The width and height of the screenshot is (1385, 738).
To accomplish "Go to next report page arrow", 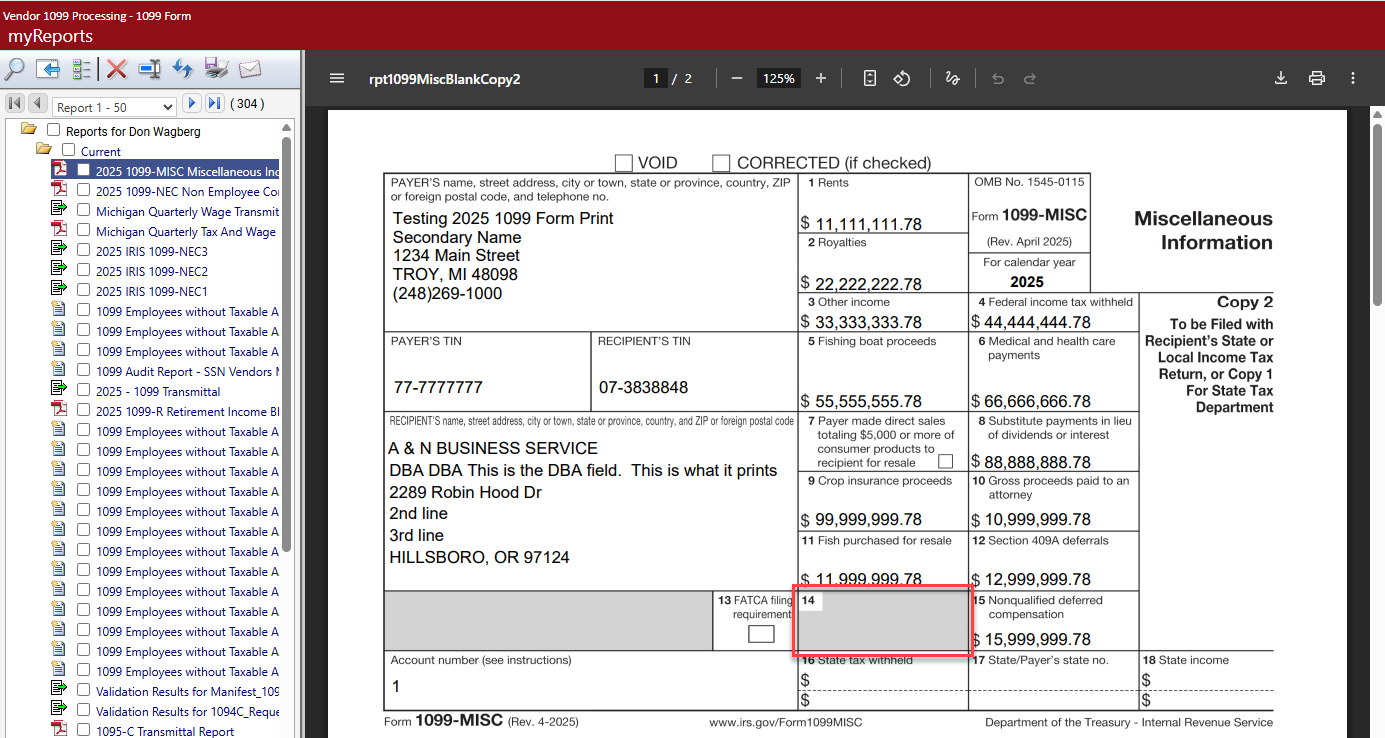I will pyautogui.click(x=190, y=104).
